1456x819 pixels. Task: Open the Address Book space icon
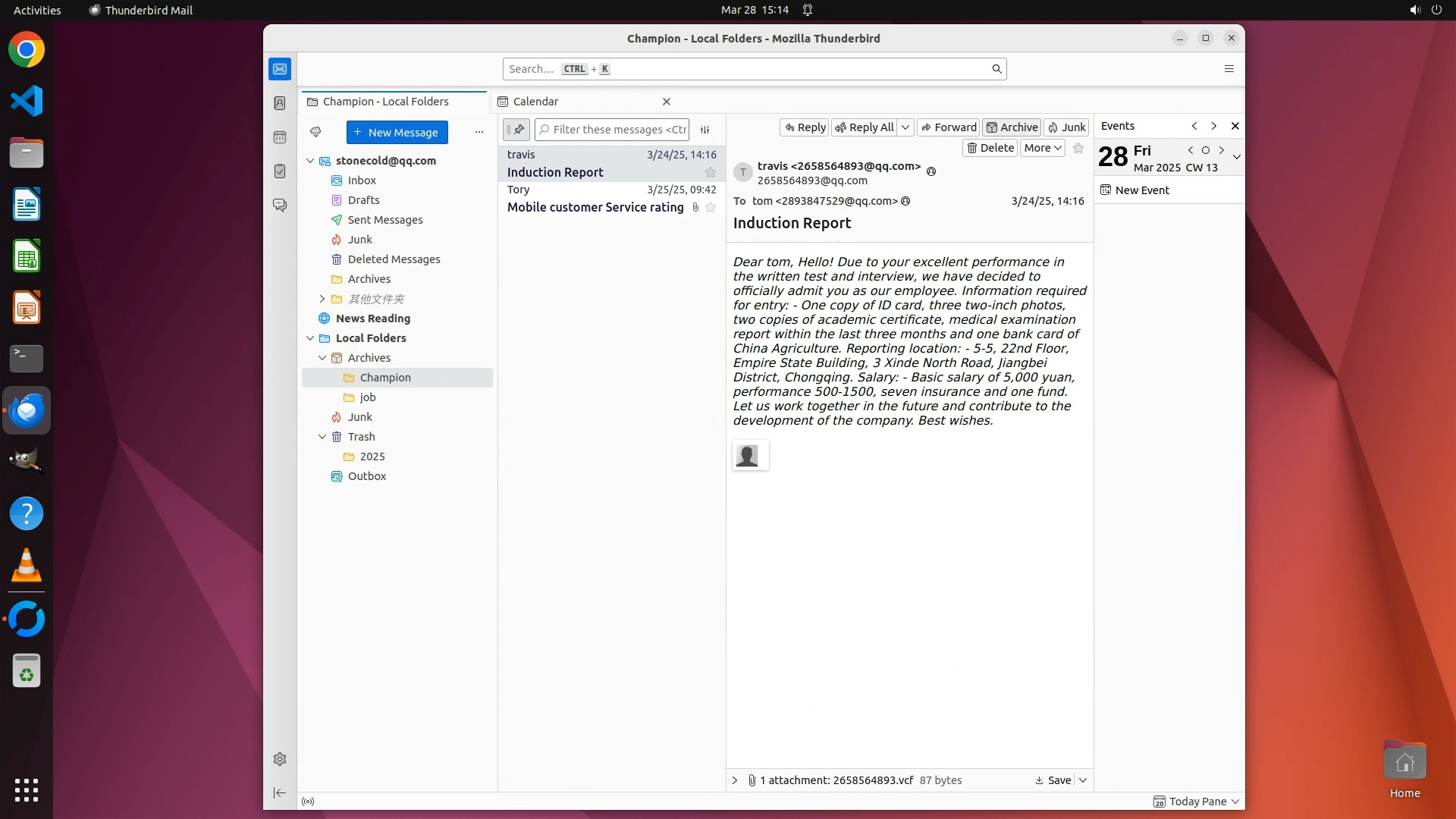[280, 103]
